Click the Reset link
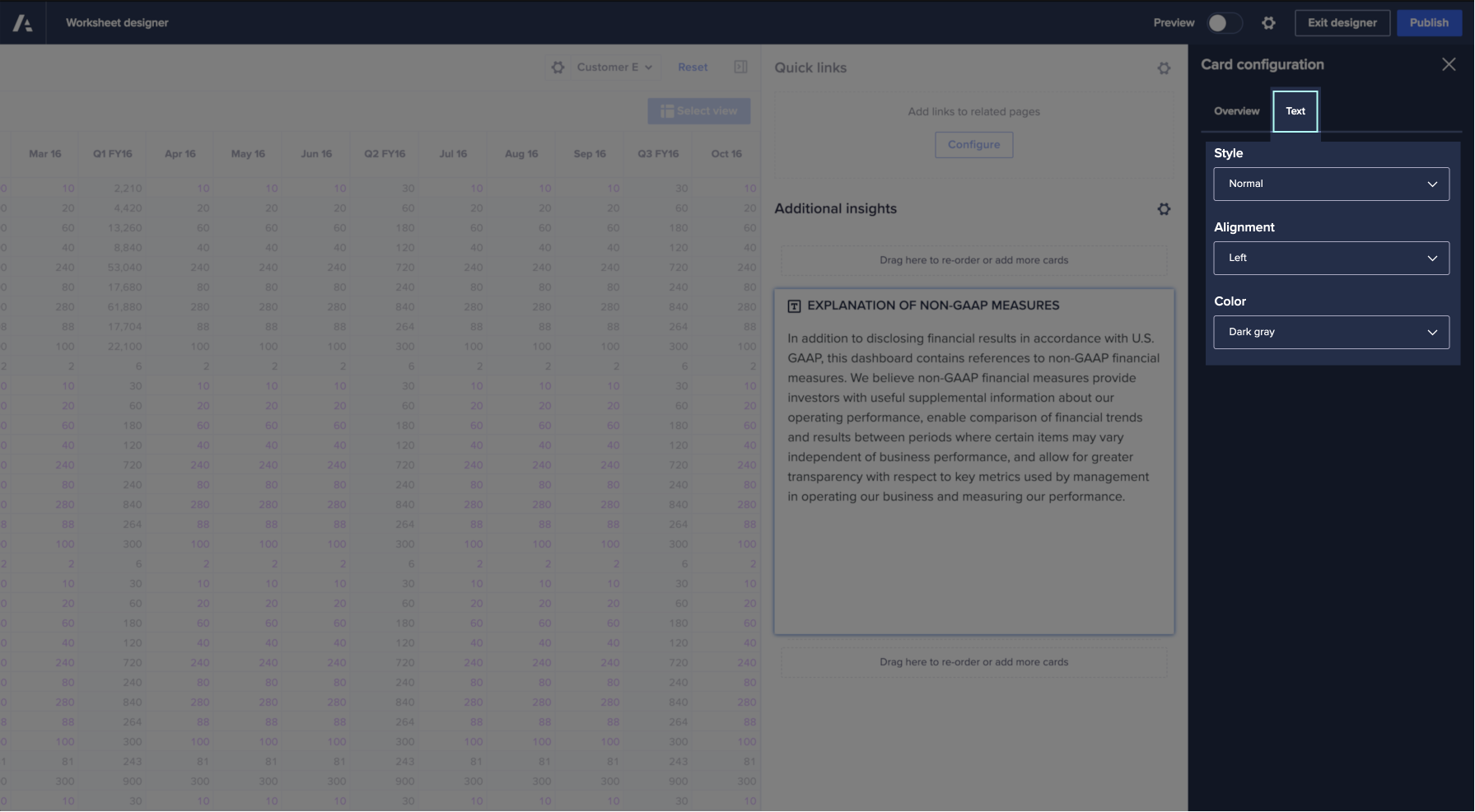 point(693,68)
